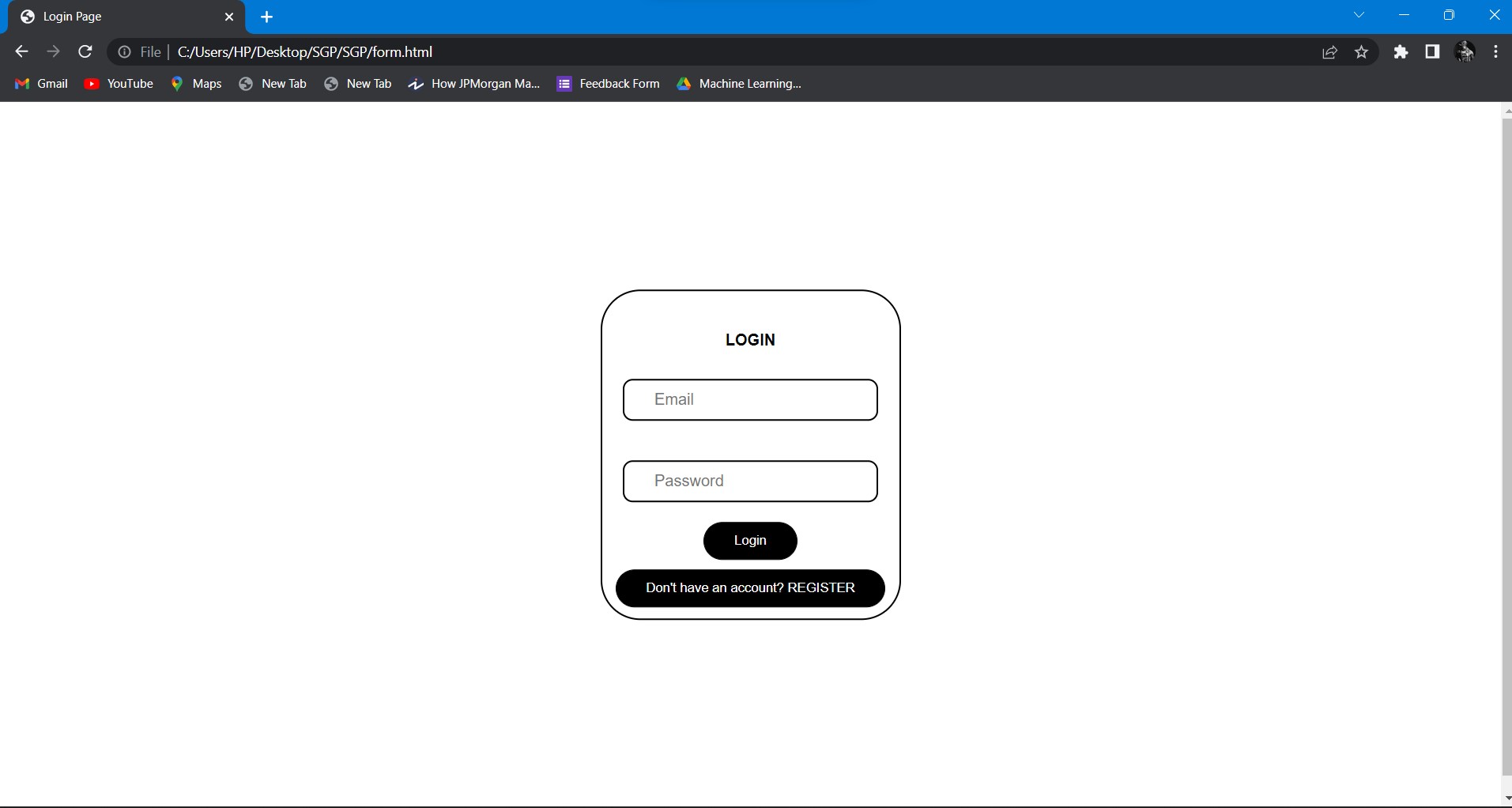Bookmark this page with the star icon
This screenshot has height=808, width=1512.
1361,52
